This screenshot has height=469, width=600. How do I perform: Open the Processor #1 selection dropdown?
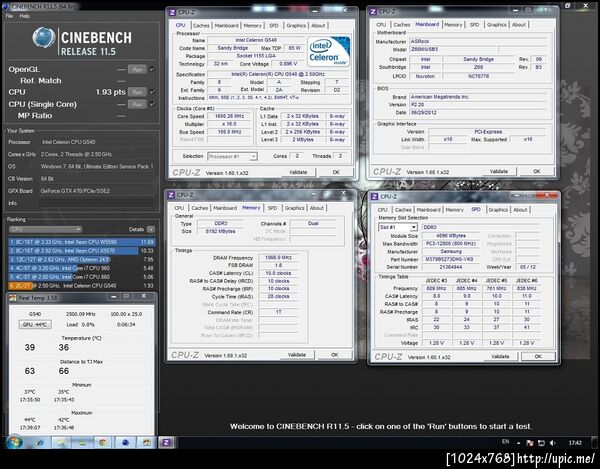[x=232, y=156]
